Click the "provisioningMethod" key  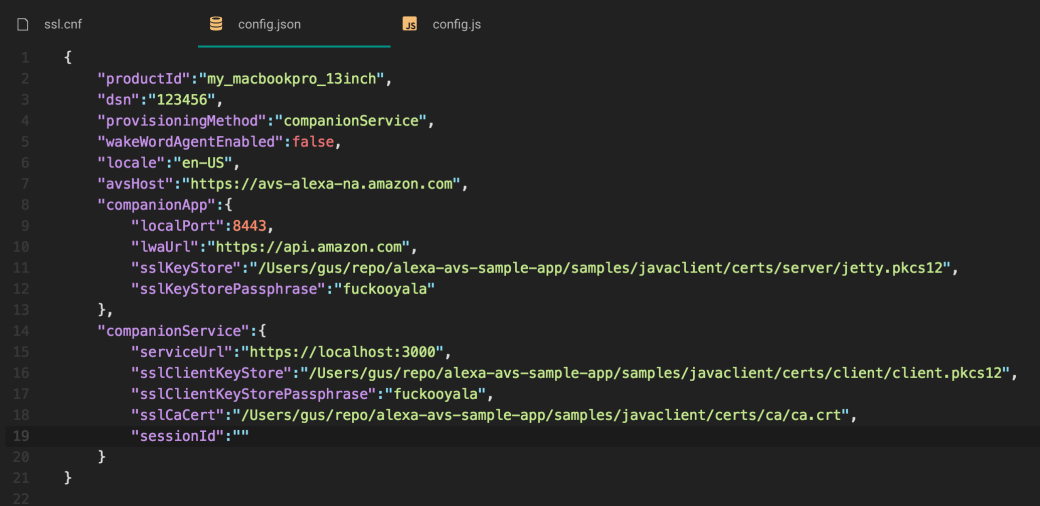click(x=182, y=121)
